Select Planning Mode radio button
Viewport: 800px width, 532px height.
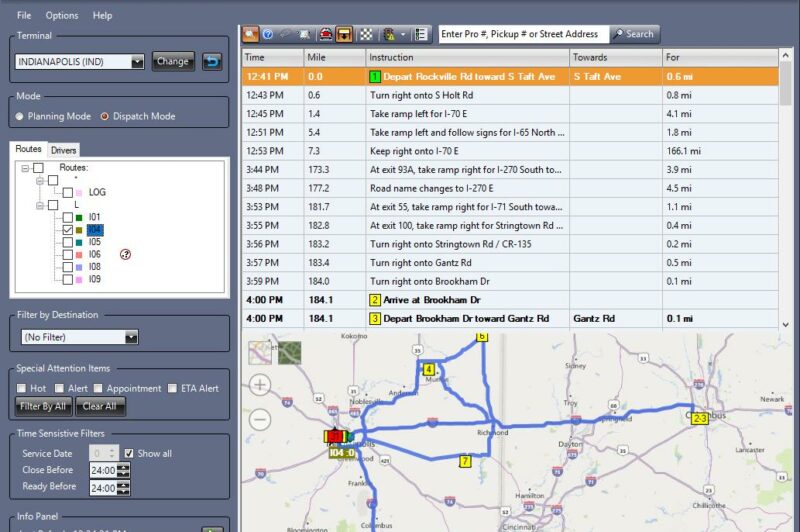21,116
